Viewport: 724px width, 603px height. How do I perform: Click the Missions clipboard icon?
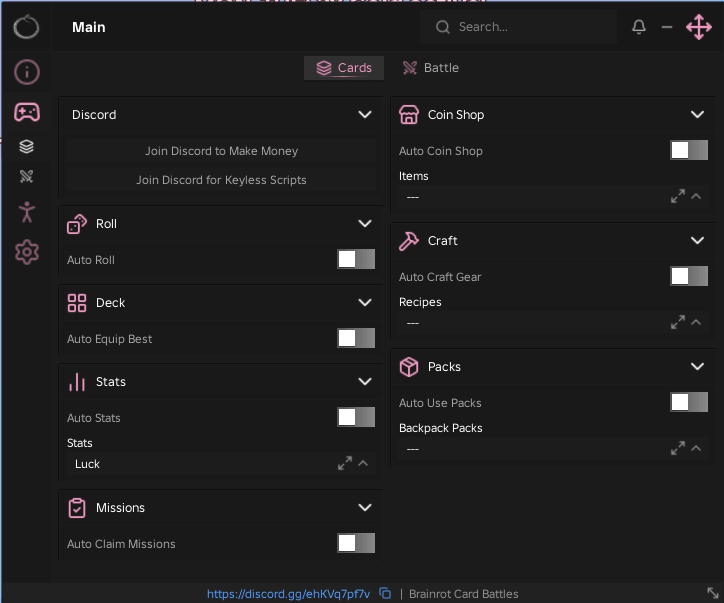tap(77, 508)
